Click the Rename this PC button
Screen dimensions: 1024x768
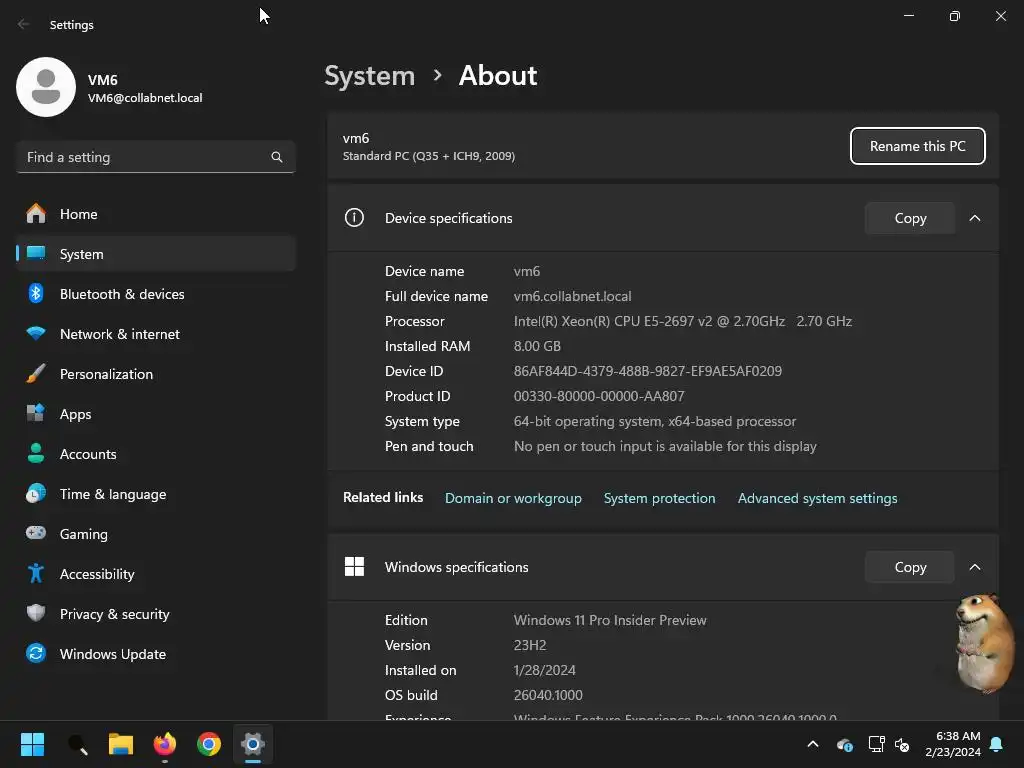pyautogui.click(x=917, y=146)
